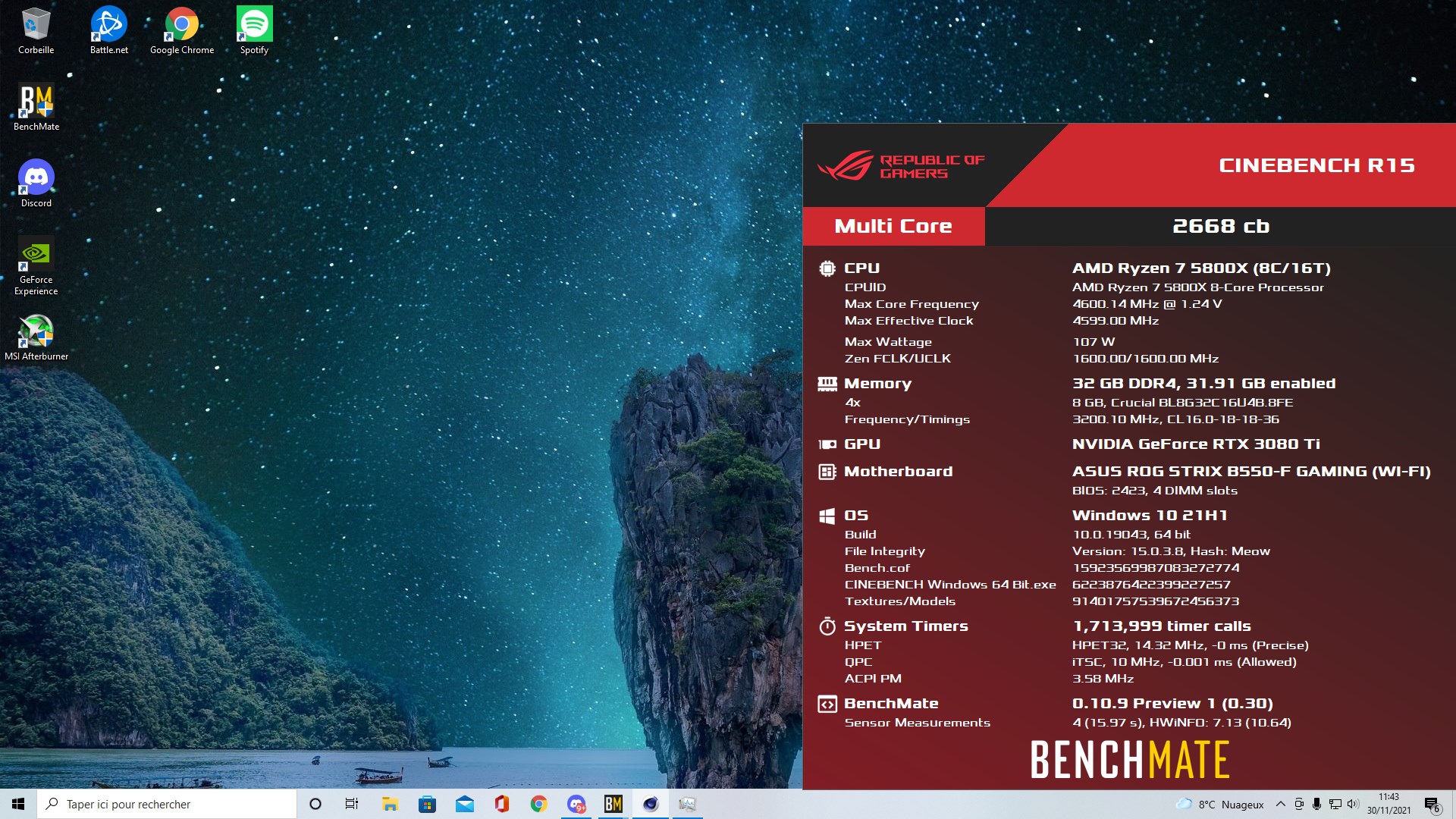
Task: Click the AMD Ryzen 7 5800X (8C/16T) text
Action: [x=1201, y=268]
